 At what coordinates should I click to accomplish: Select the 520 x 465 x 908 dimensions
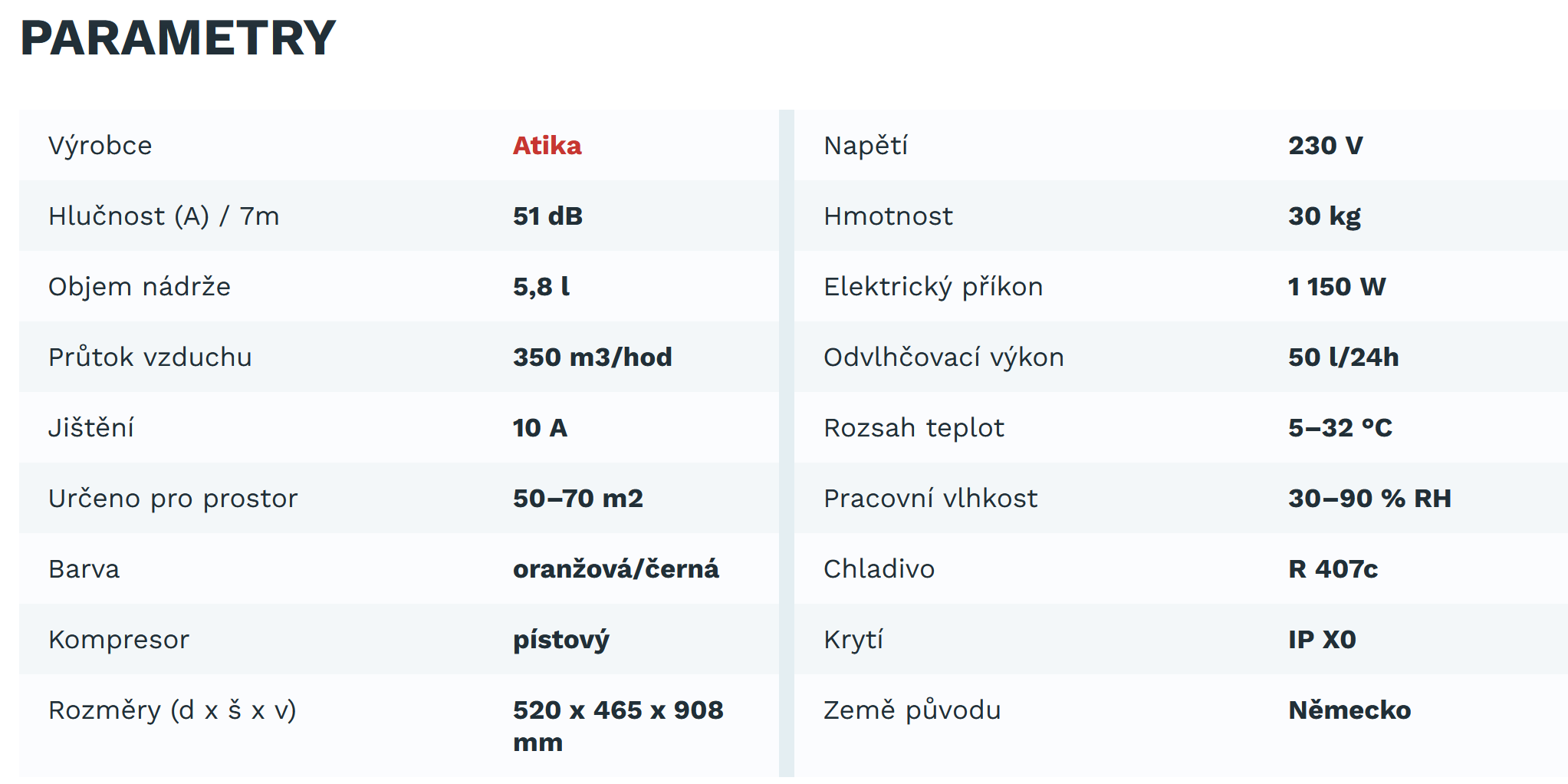(618, 726)
